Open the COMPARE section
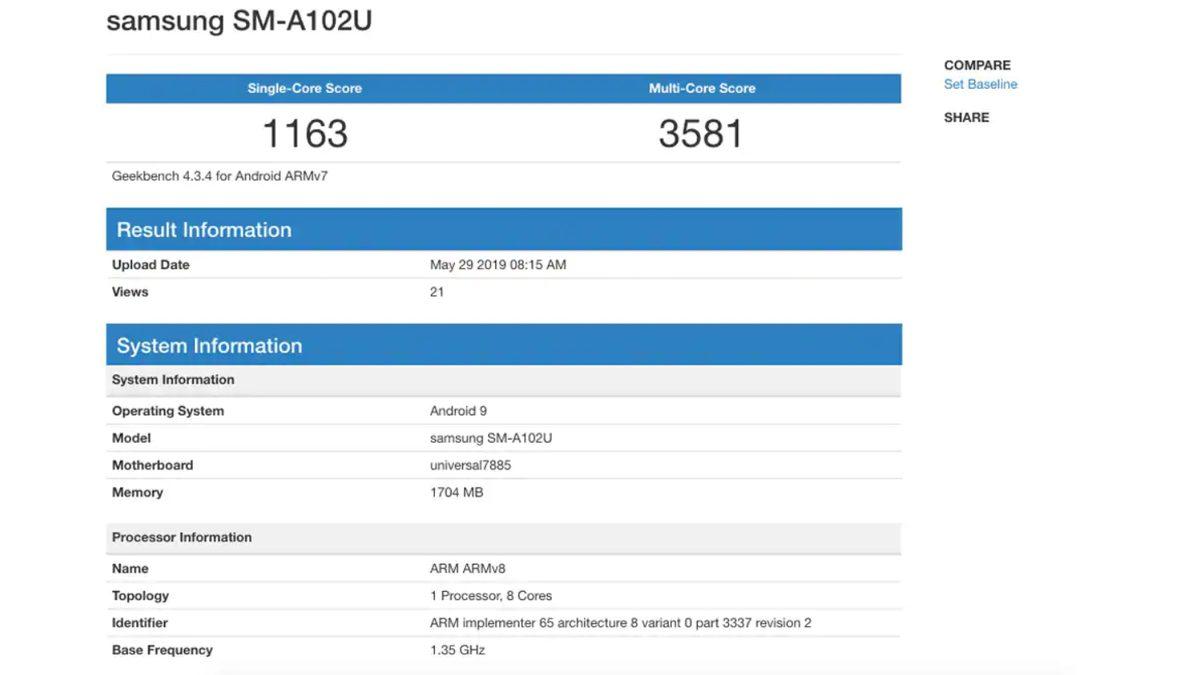1200x675 pixels. tap(975, 64)
